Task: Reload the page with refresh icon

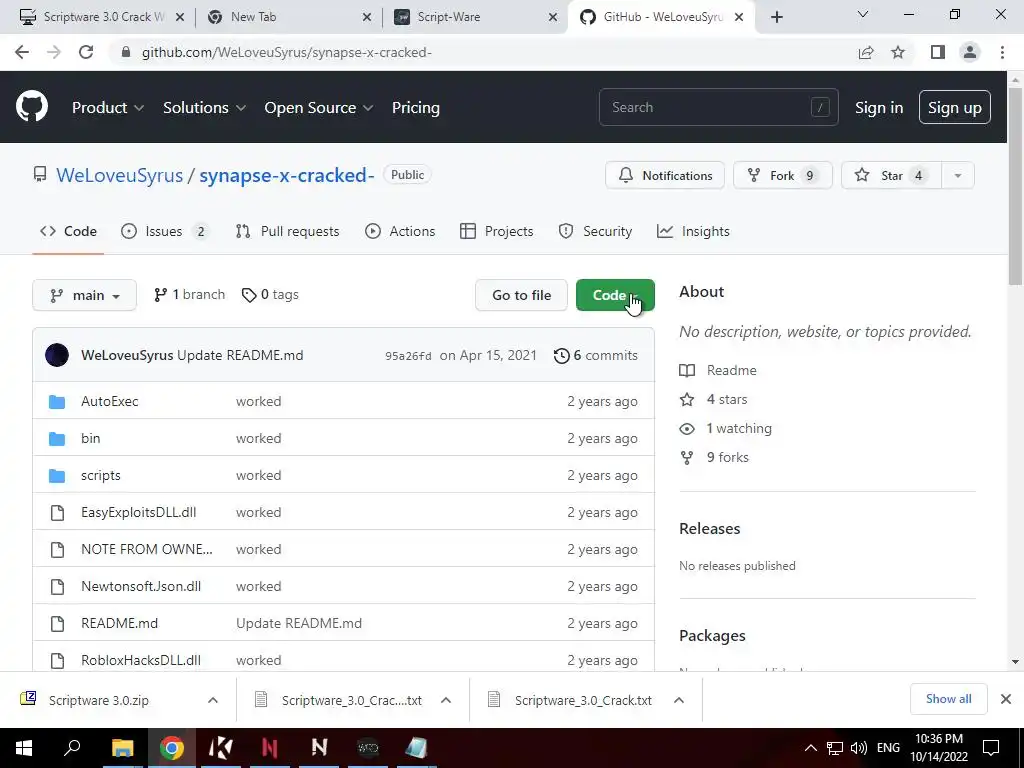Action: pyautogui.click(x=86, y=52)
